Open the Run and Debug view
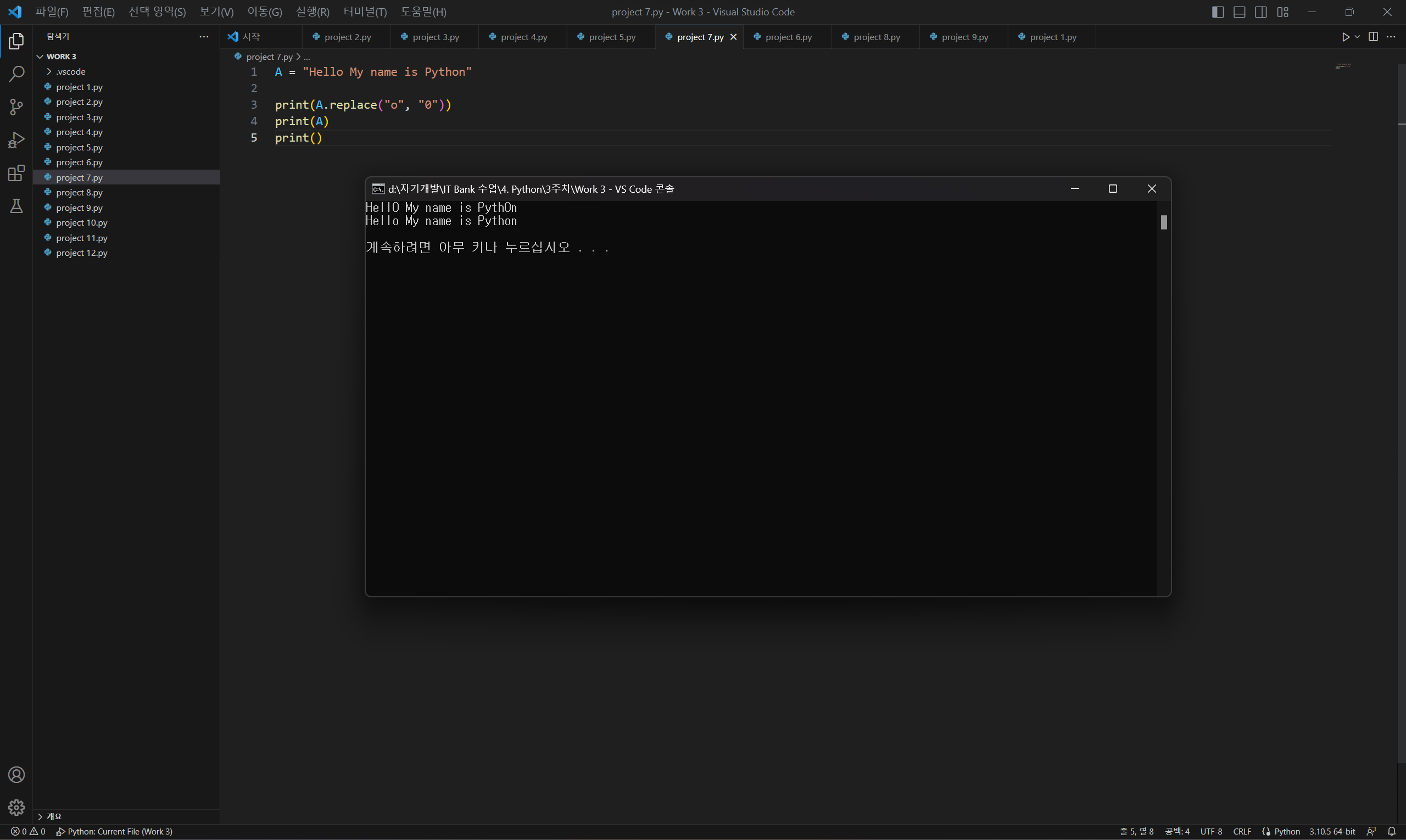 point(16,140)
